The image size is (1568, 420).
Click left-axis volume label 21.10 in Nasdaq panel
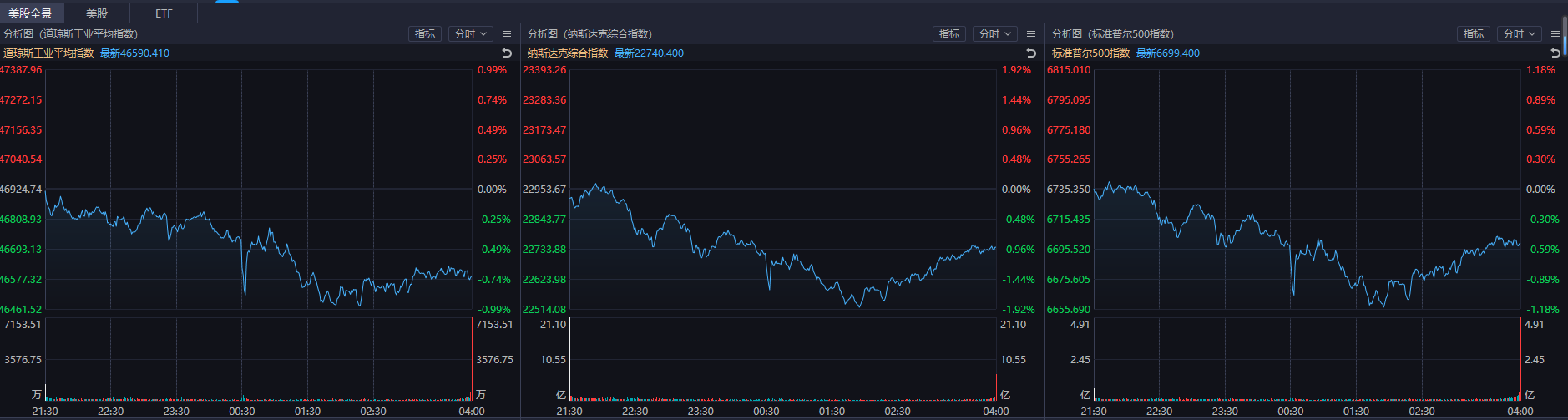553,325
